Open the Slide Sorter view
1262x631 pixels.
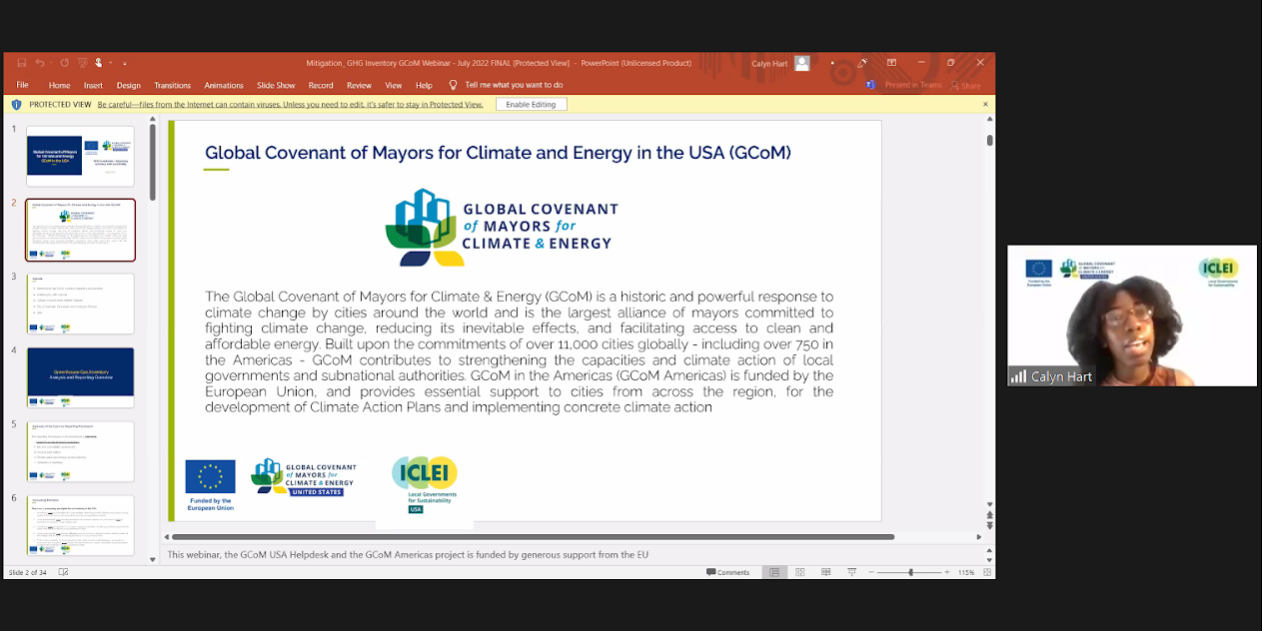tap(800, 572)
